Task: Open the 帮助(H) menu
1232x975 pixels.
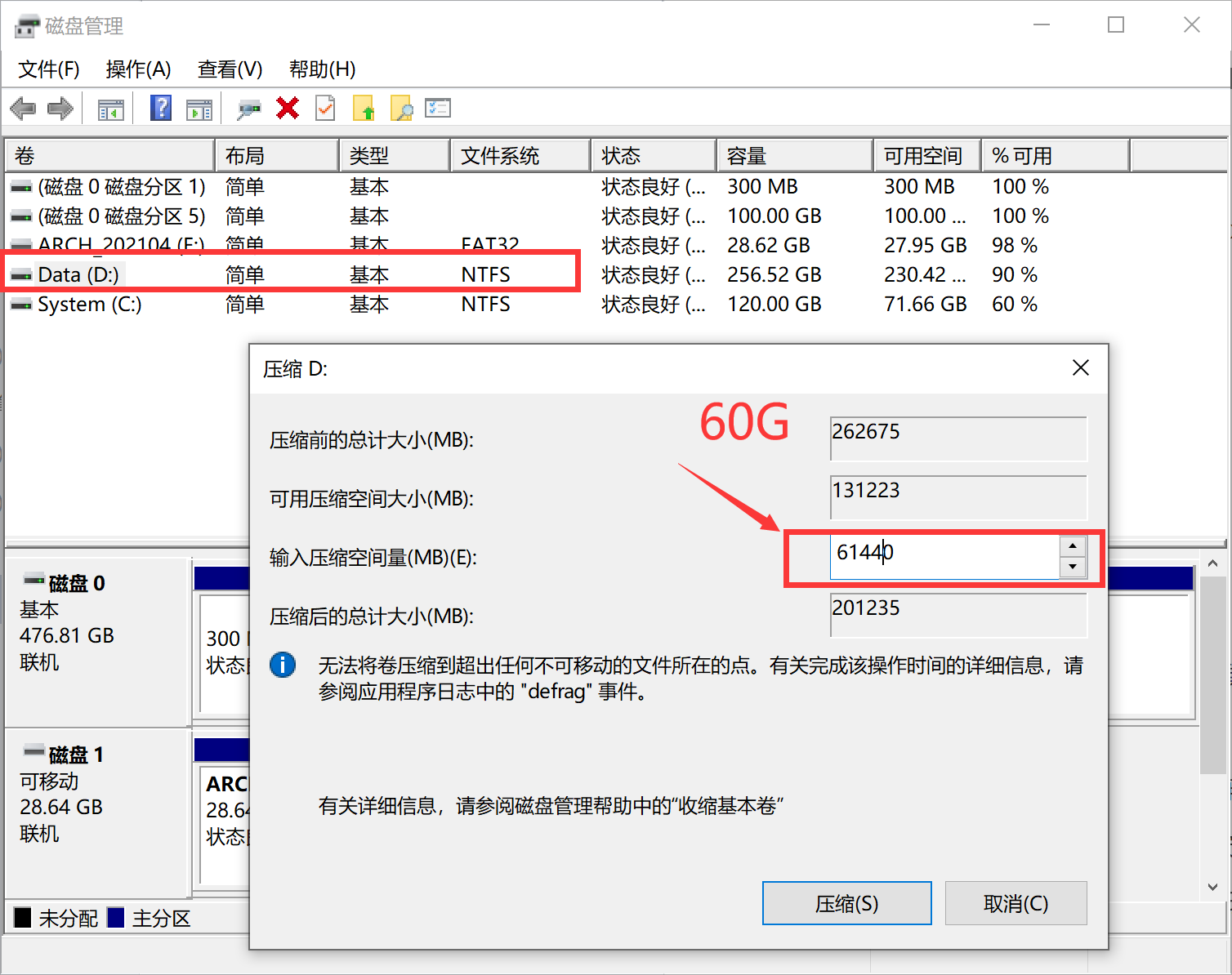Action: (x=322, y=69)
